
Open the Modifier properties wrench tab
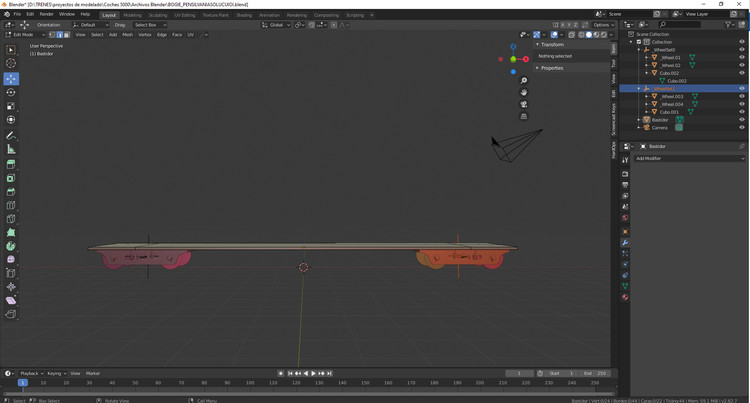pyautogui.click(x=625, y=242)
